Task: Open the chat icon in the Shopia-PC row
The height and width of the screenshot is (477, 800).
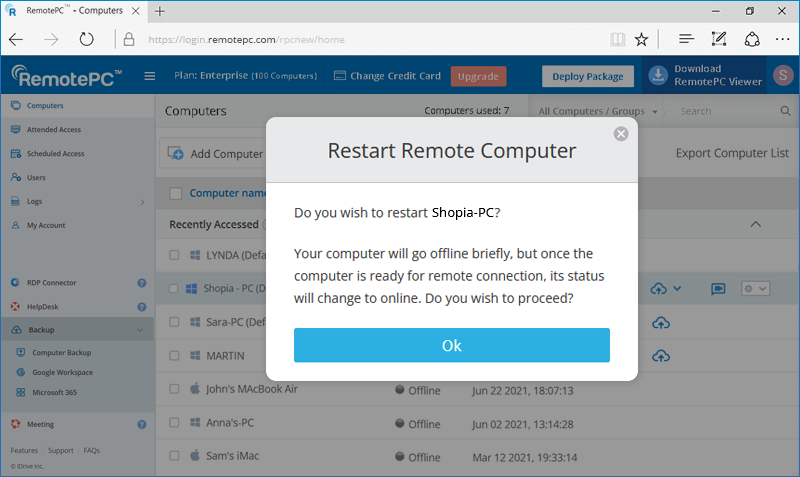Action: pos(718,289)
